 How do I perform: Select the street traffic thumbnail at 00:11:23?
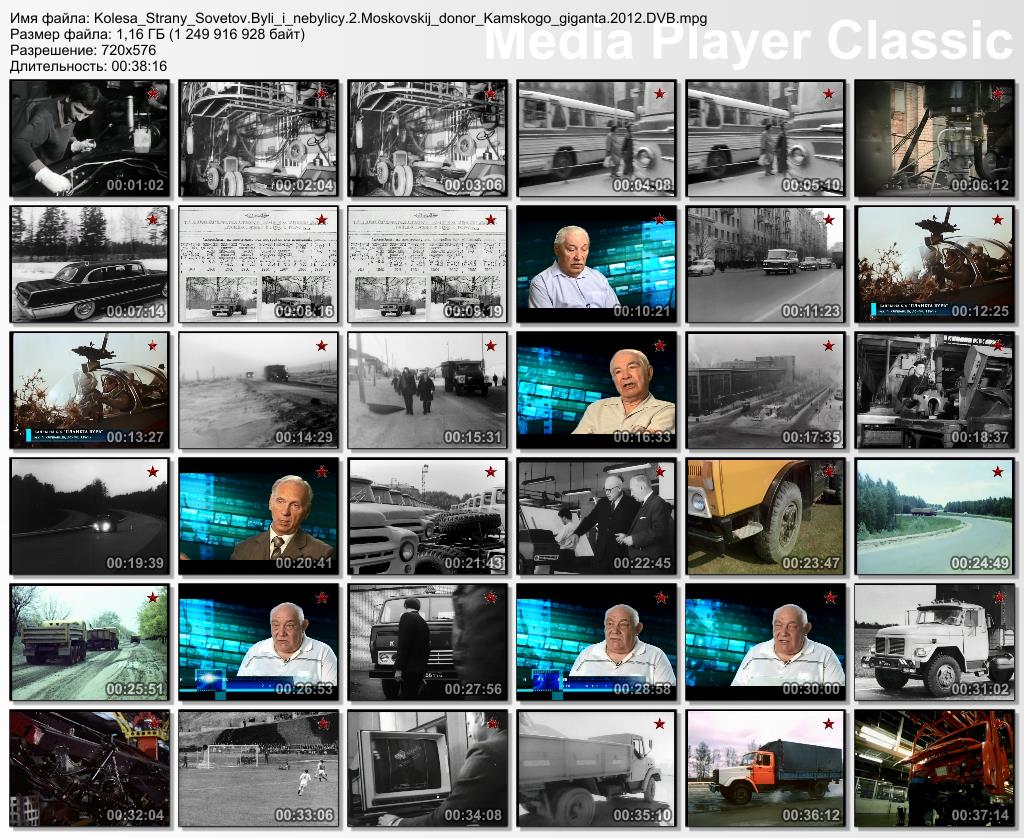coord(766,264)
